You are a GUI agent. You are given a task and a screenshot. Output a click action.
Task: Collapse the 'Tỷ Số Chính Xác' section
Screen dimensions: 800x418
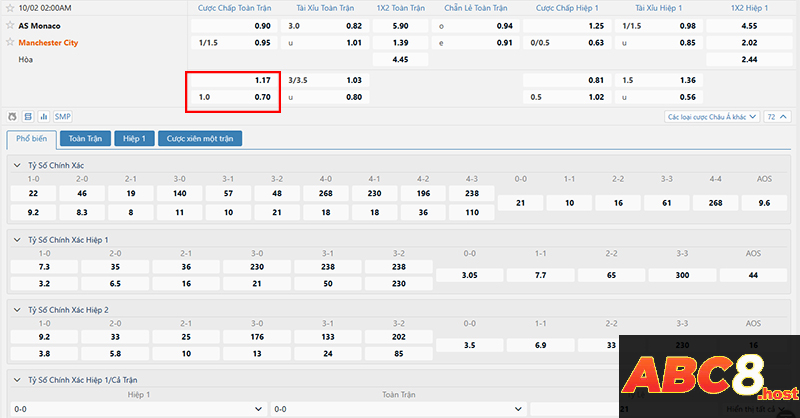pos(15,163)
